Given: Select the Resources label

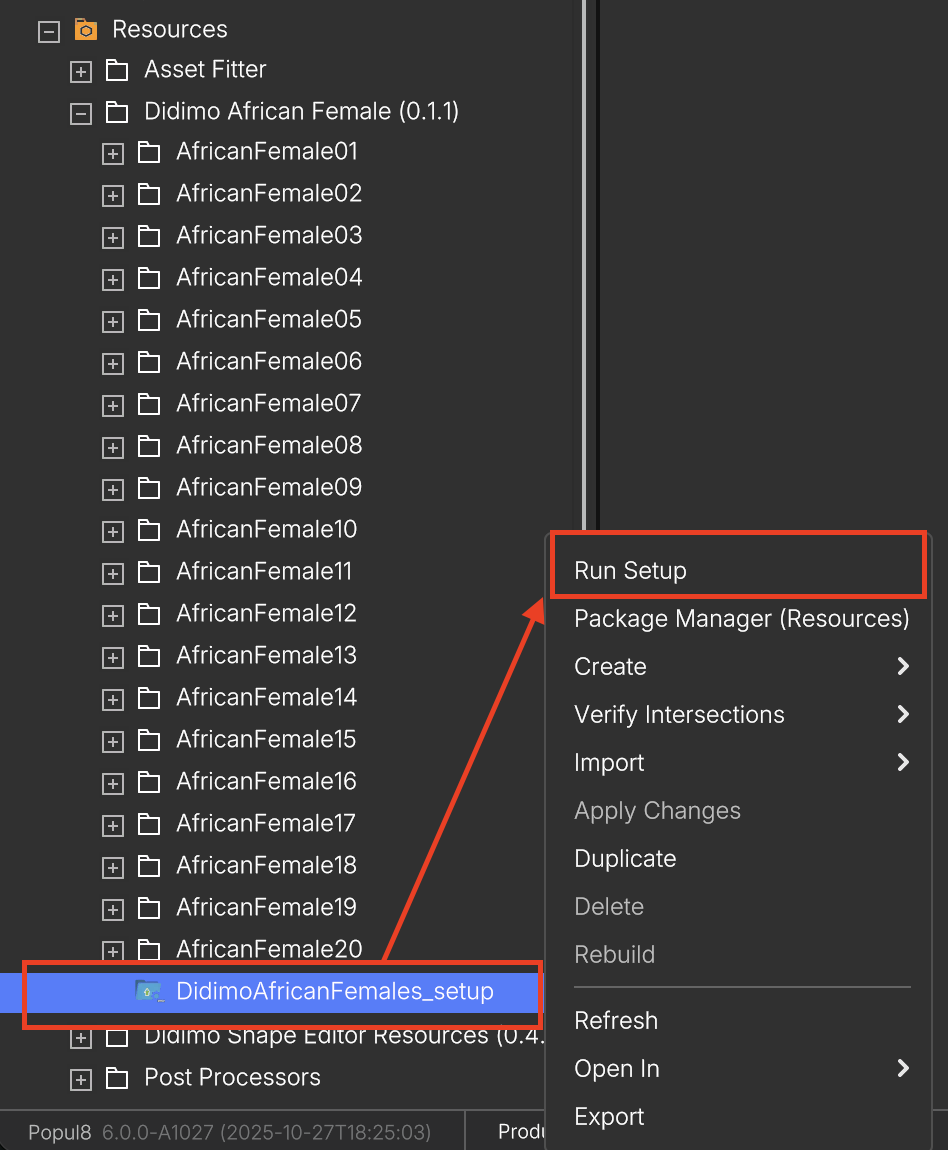Looking at the screenshot, I should coord(170,29).
